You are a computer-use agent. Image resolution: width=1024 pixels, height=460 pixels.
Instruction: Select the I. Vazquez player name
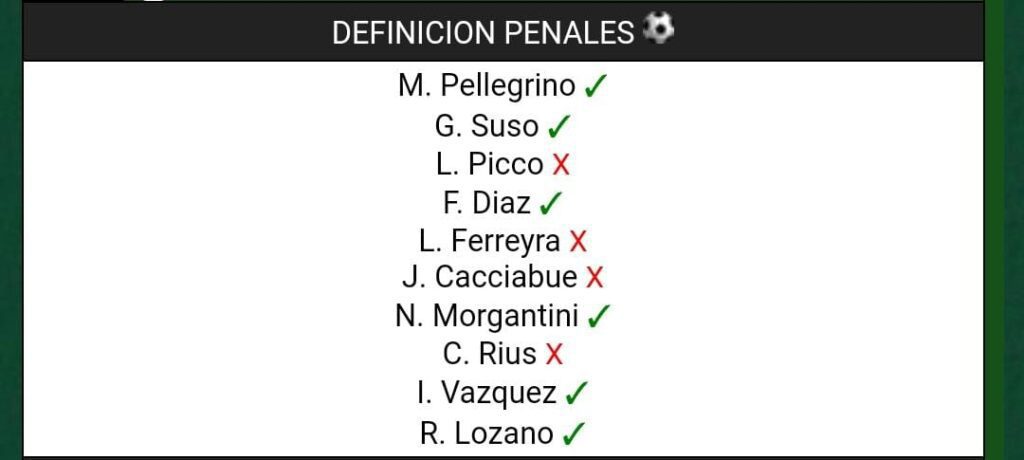coord(487,393)
